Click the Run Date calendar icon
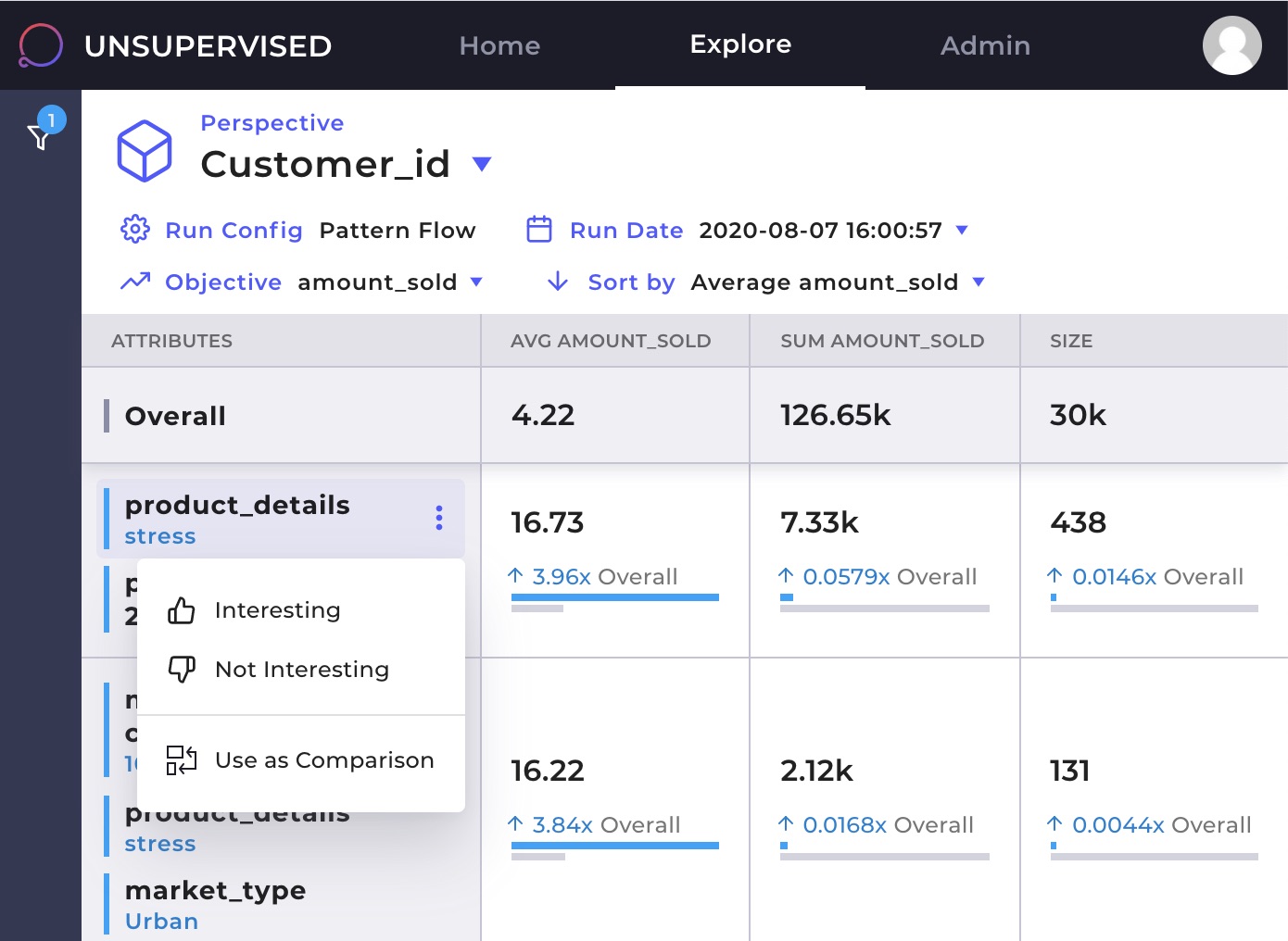This screenshot has height=941, width=1288. coord(539,229)
